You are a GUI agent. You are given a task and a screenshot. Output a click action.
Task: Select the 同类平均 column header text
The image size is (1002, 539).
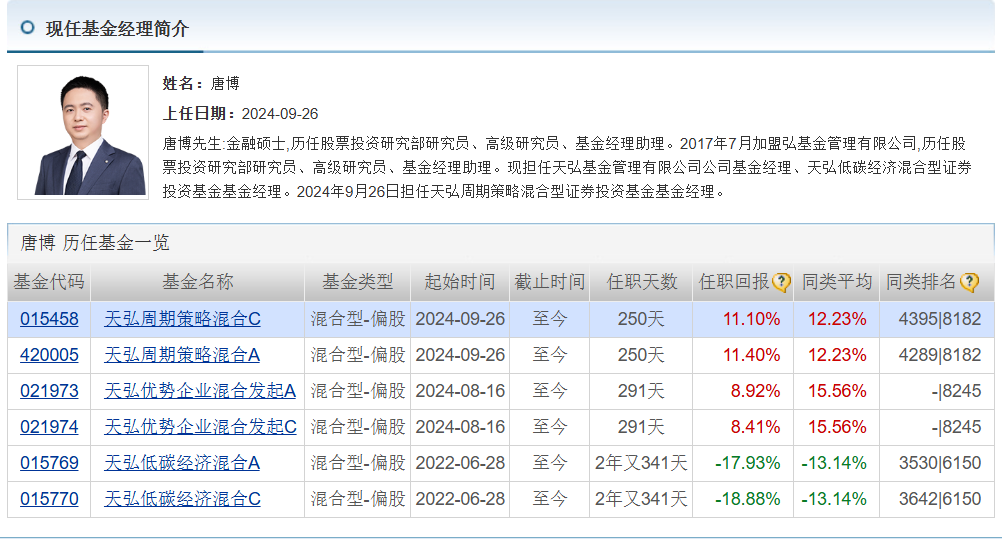click(x=836, y=282)
